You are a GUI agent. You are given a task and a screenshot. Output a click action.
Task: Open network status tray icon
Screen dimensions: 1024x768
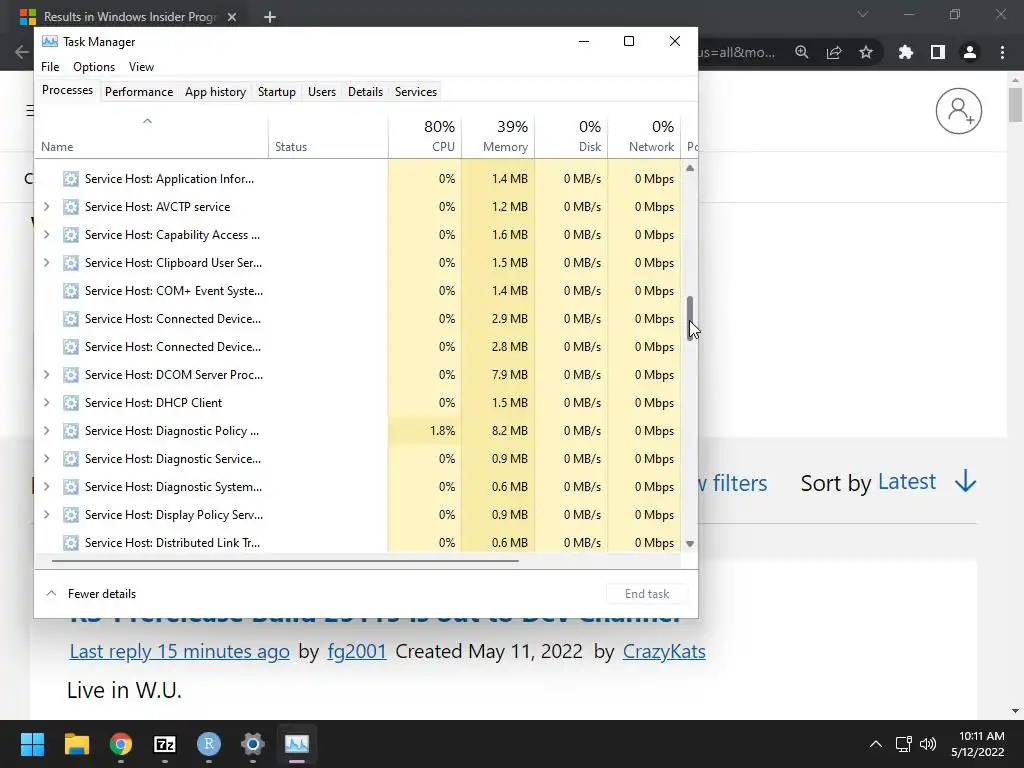903,744
